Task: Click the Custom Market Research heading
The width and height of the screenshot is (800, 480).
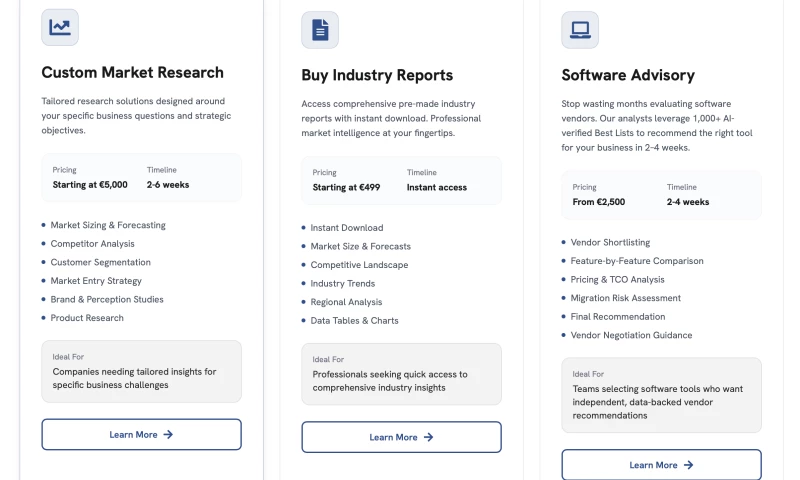Action: tap(133, 72)
